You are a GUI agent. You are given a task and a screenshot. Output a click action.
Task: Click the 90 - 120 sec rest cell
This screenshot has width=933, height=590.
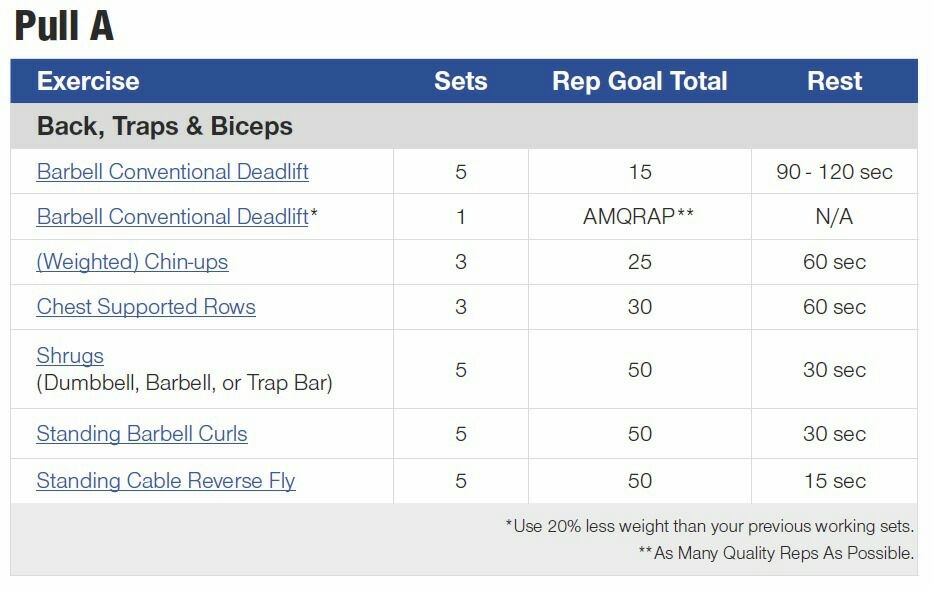tap(834, 172)
